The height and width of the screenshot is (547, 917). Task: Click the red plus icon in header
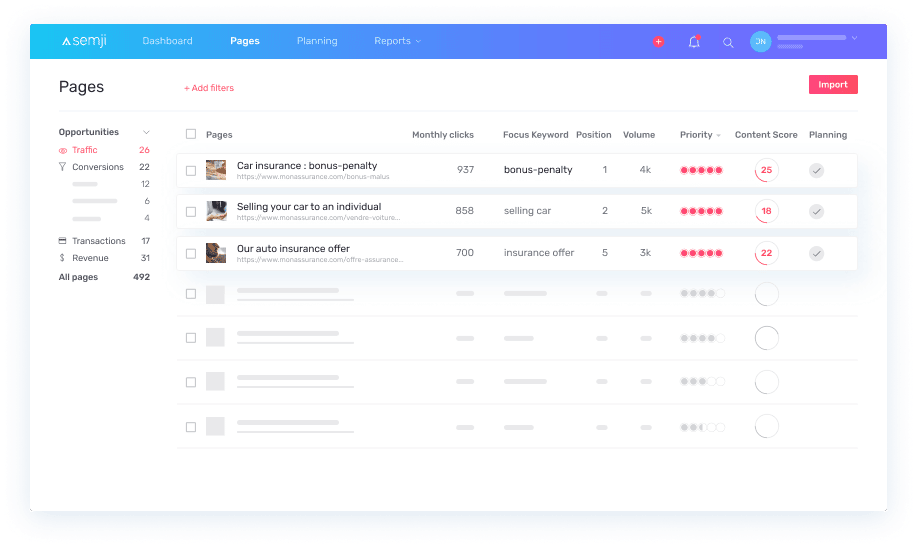659,42
